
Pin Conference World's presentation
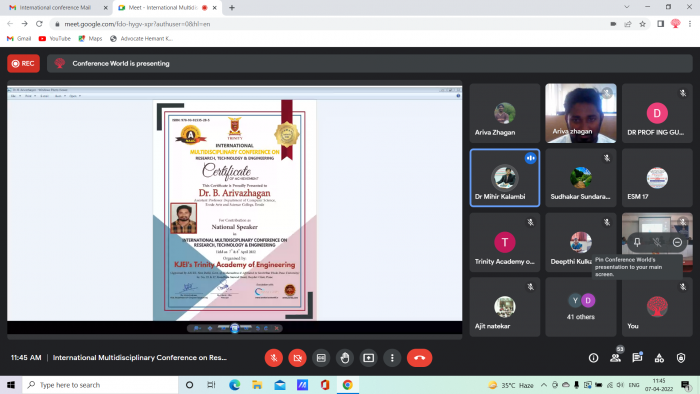637,242
